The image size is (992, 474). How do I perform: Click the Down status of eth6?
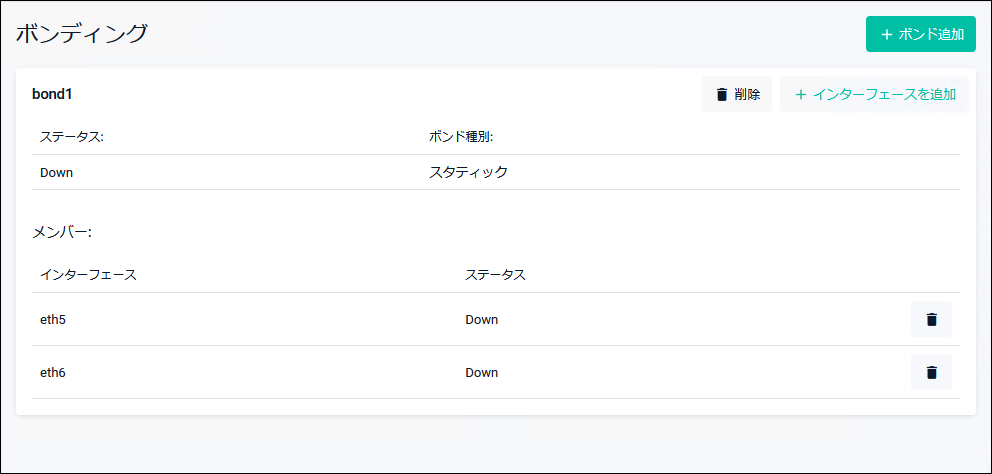482,372
